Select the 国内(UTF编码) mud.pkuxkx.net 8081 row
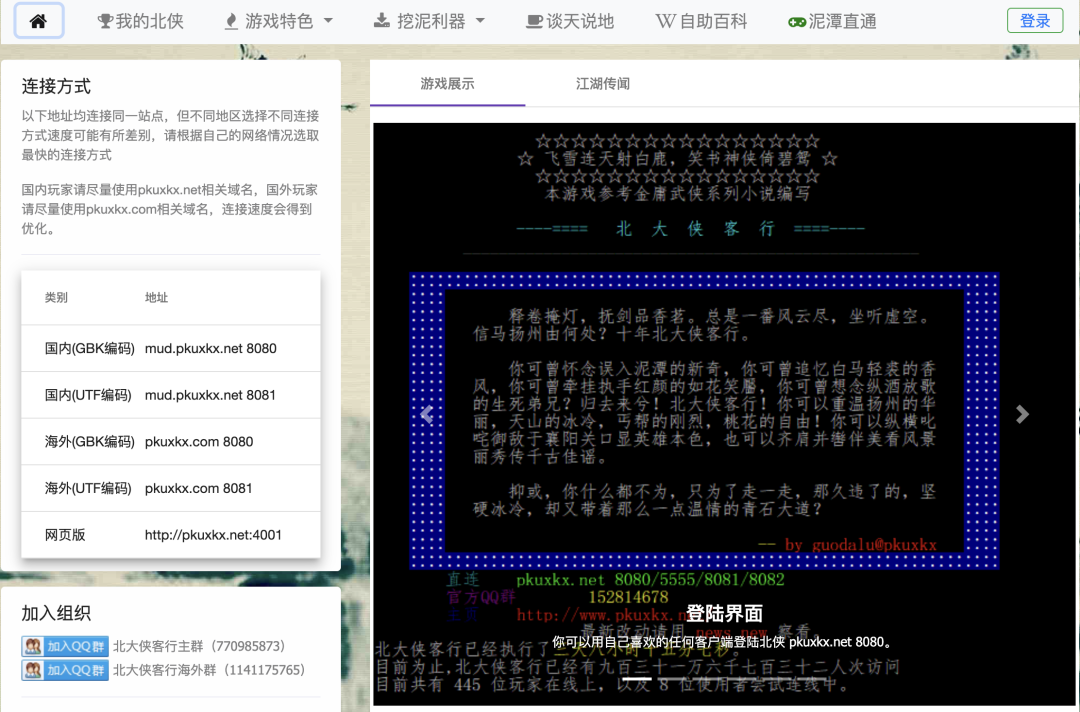1080x712 pixels. point(170,395)
